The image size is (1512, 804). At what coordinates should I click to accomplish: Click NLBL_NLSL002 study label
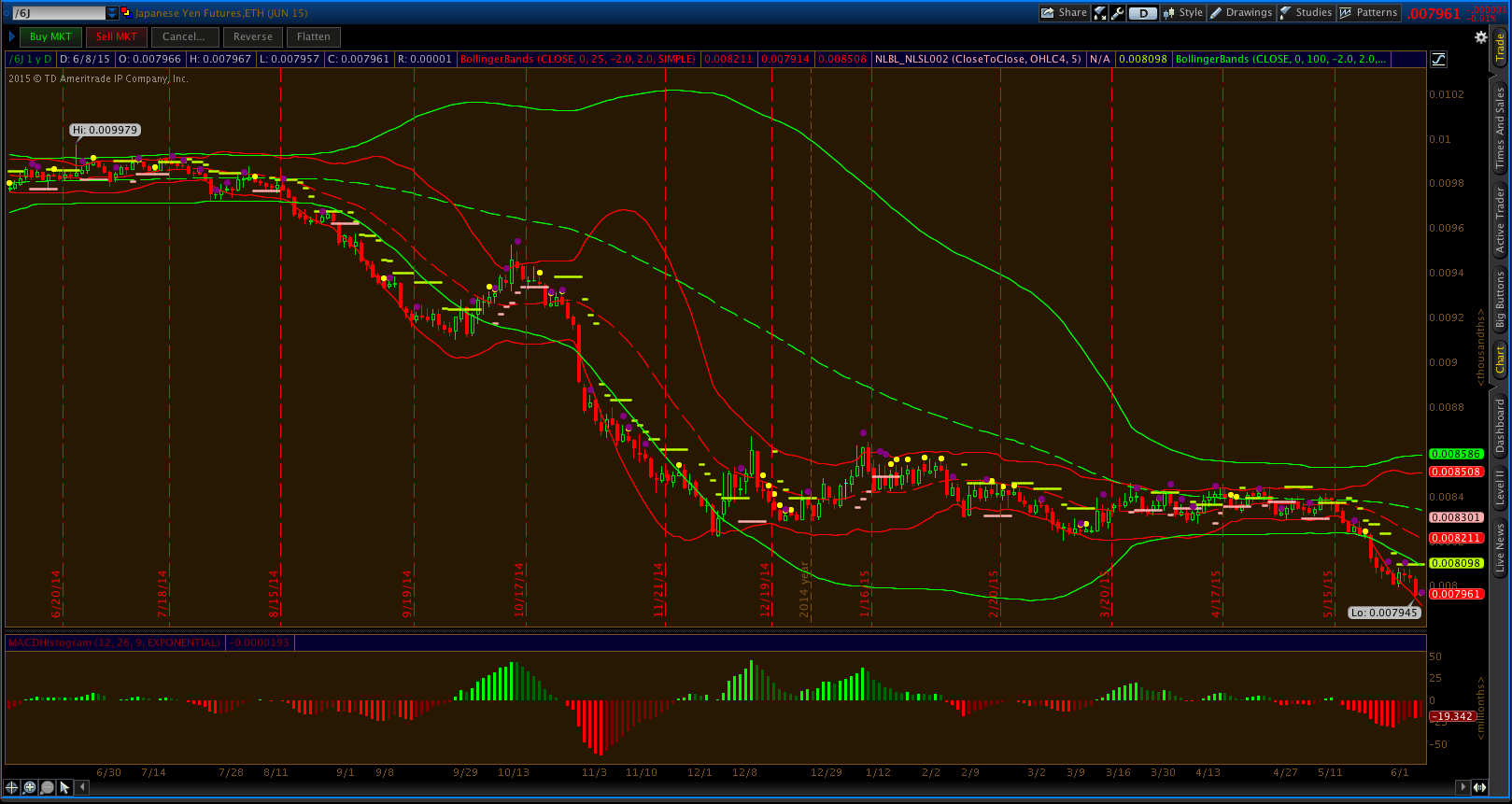coord(978,59)
